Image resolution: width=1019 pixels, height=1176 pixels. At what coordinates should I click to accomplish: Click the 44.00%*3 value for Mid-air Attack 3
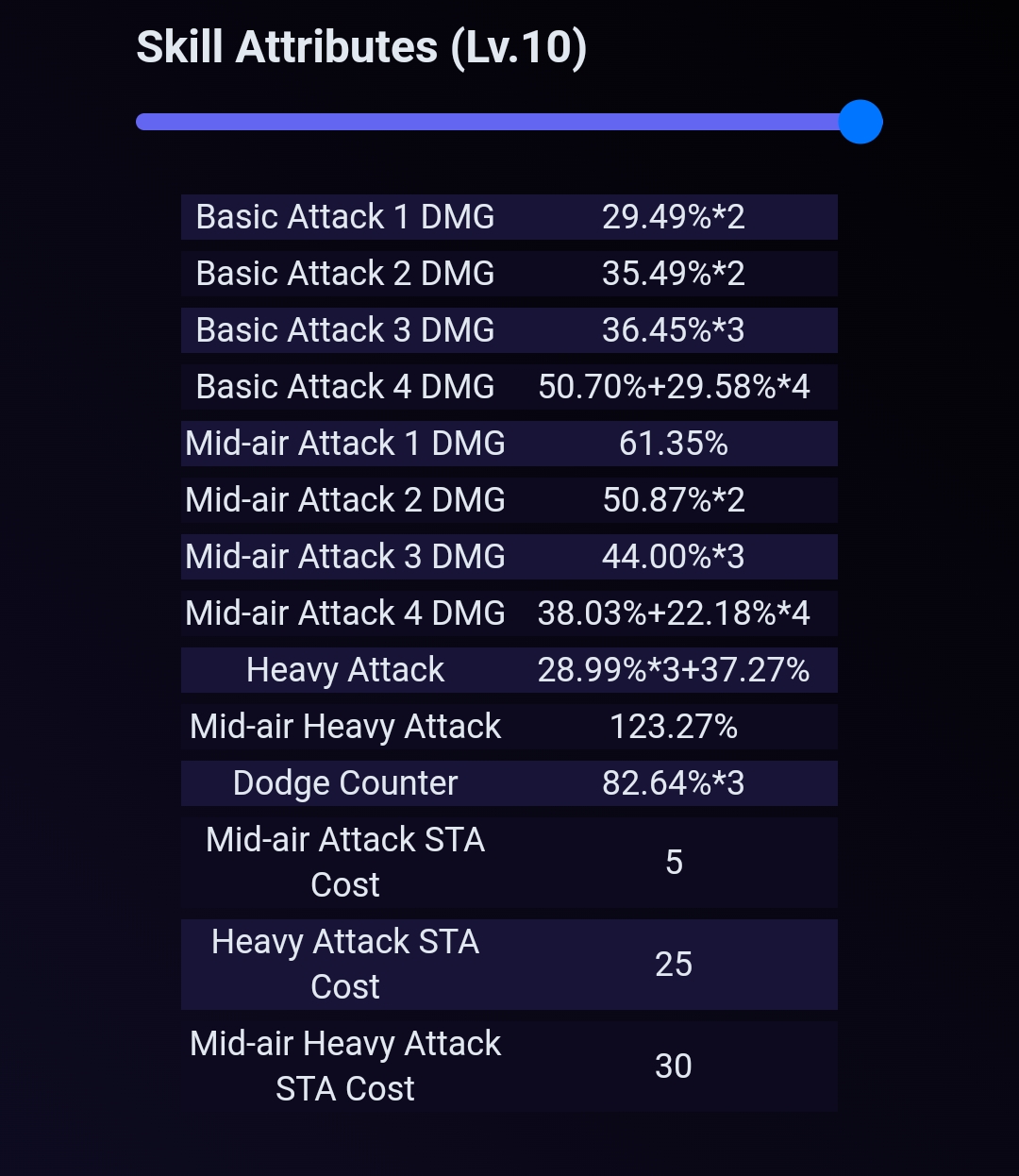(x=674, y=557)
